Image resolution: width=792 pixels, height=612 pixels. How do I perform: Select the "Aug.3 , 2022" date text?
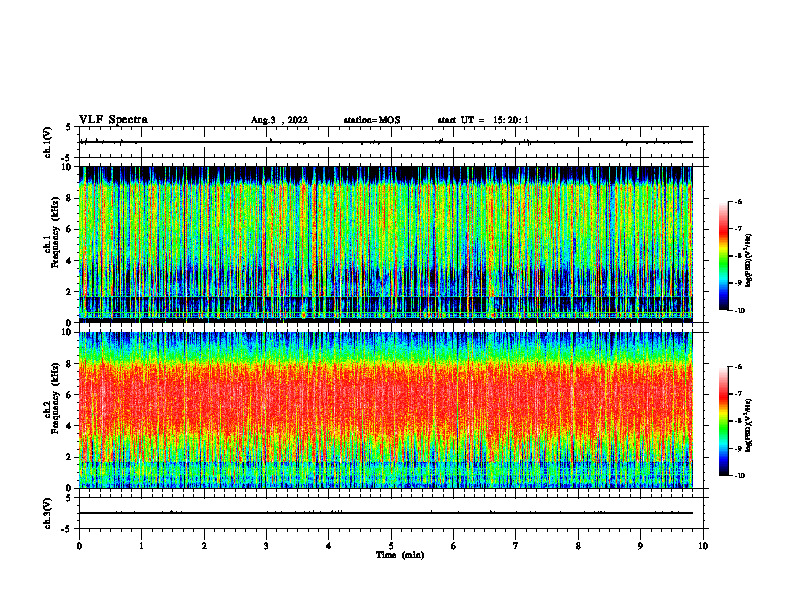coord(279,120)
